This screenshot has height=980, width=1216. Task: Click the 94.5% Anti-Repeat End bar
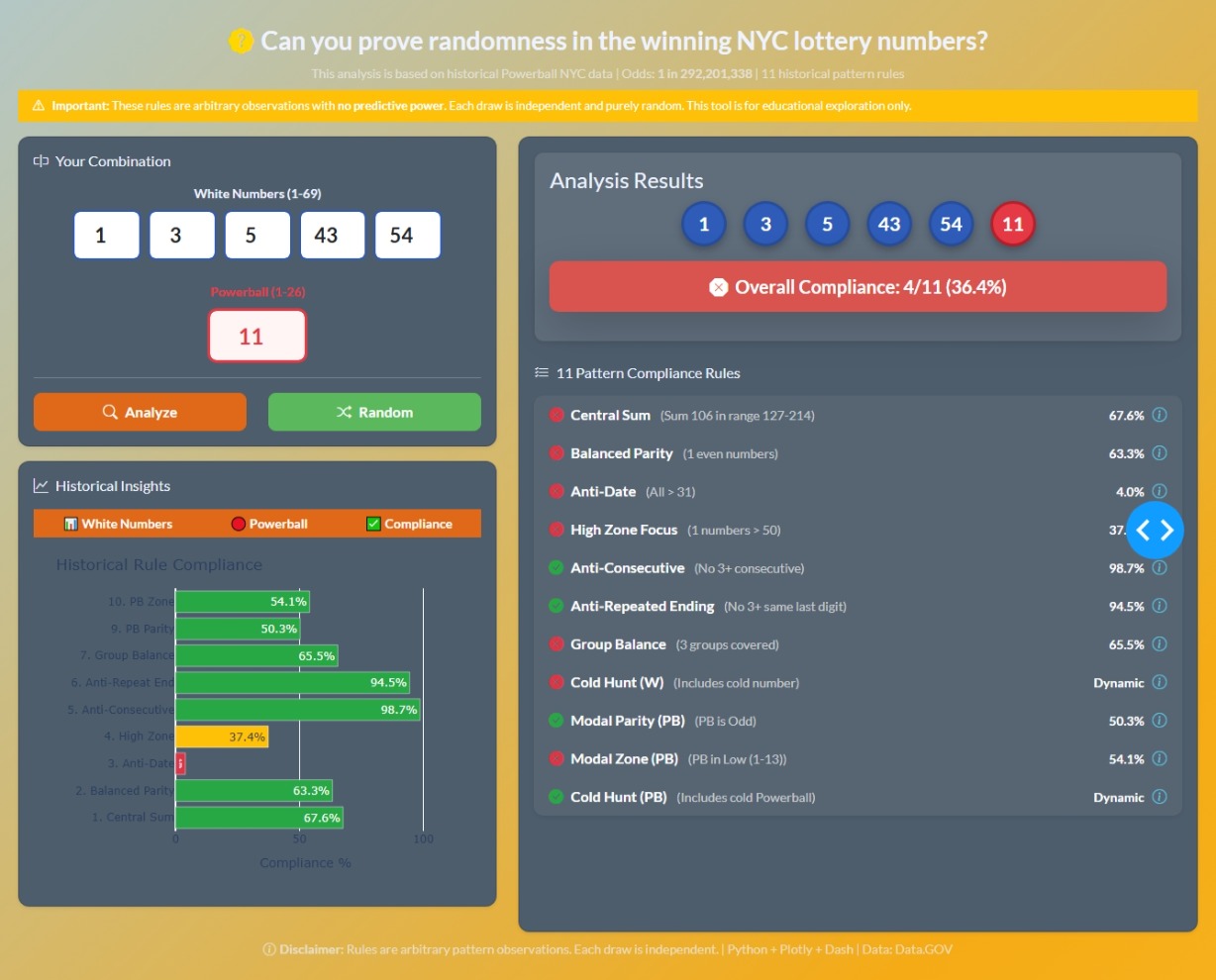(293, 682)
